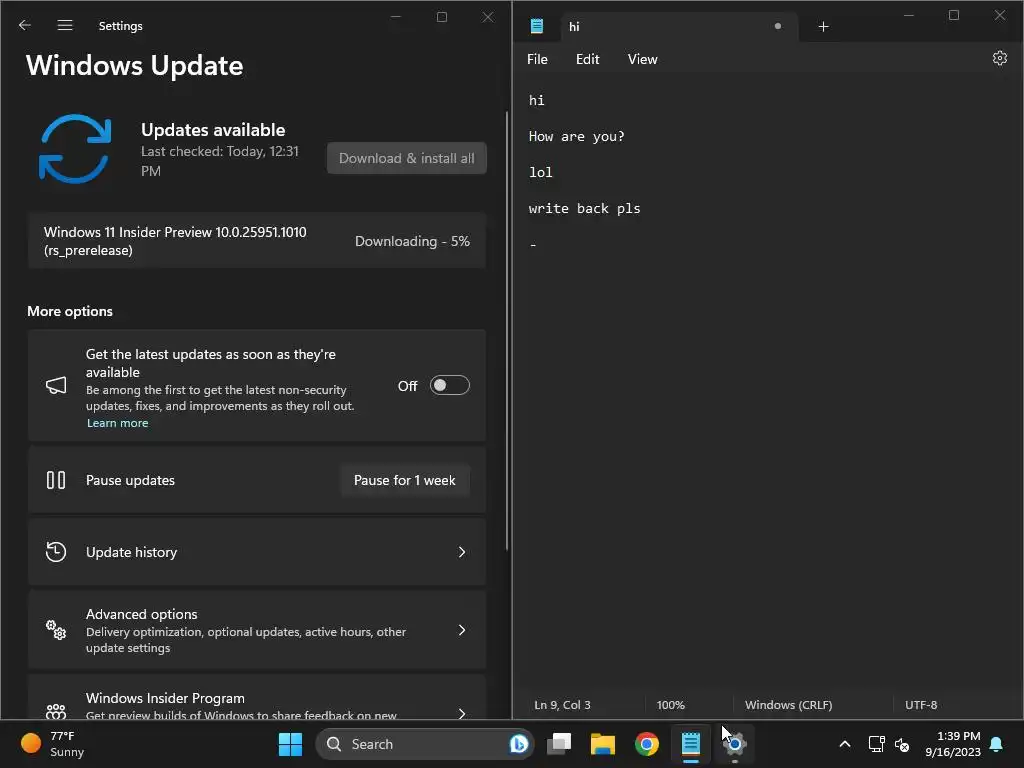Open the File menu in Notepad
Viewport: 1024px width, 768px height.
[x=537, y=59]
